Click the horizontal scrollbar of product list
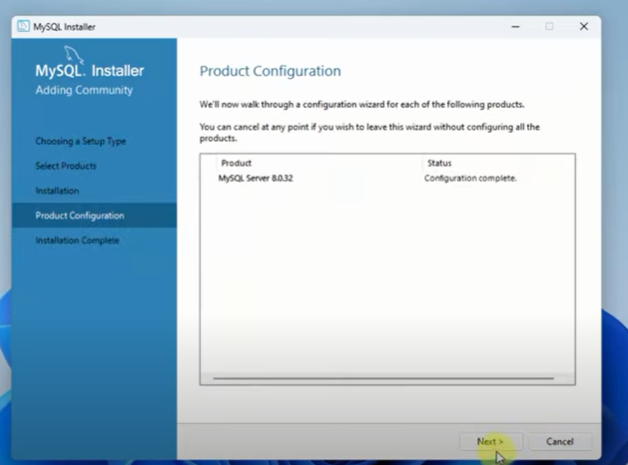Screen dimensions: 628x465 coord(383,378)
